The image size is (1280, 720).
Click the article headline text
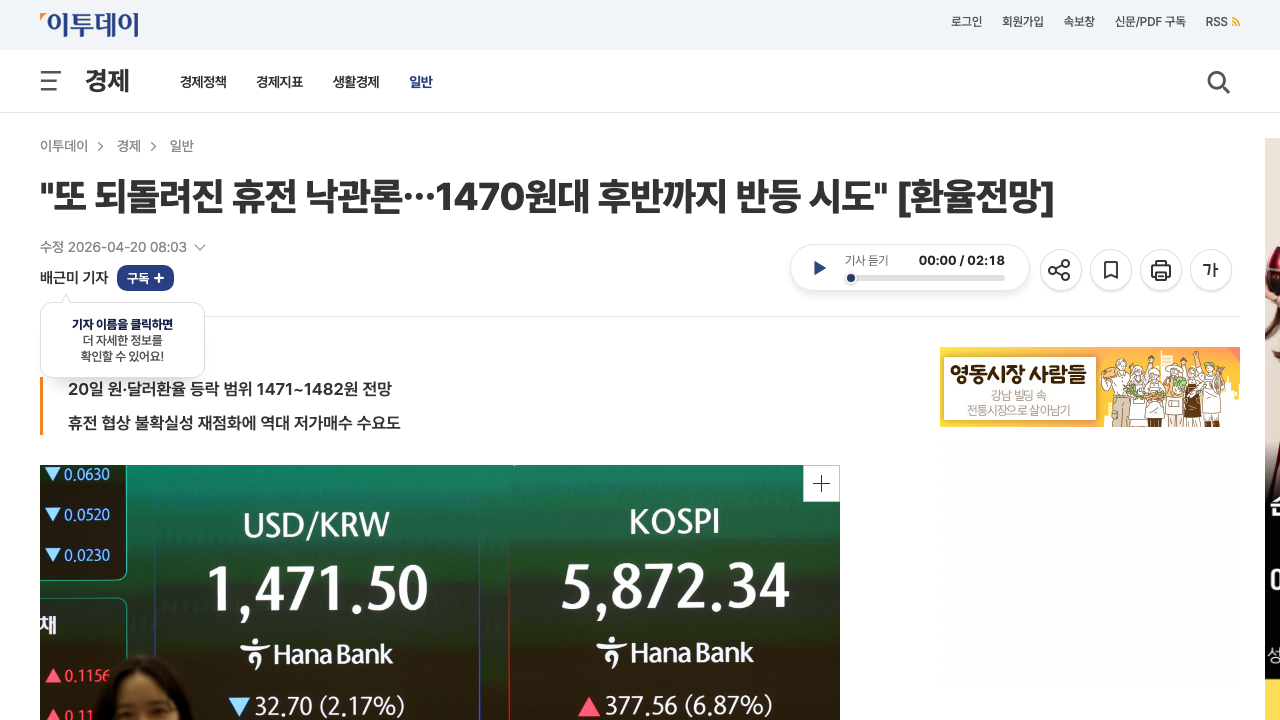(x=547, y=197)
